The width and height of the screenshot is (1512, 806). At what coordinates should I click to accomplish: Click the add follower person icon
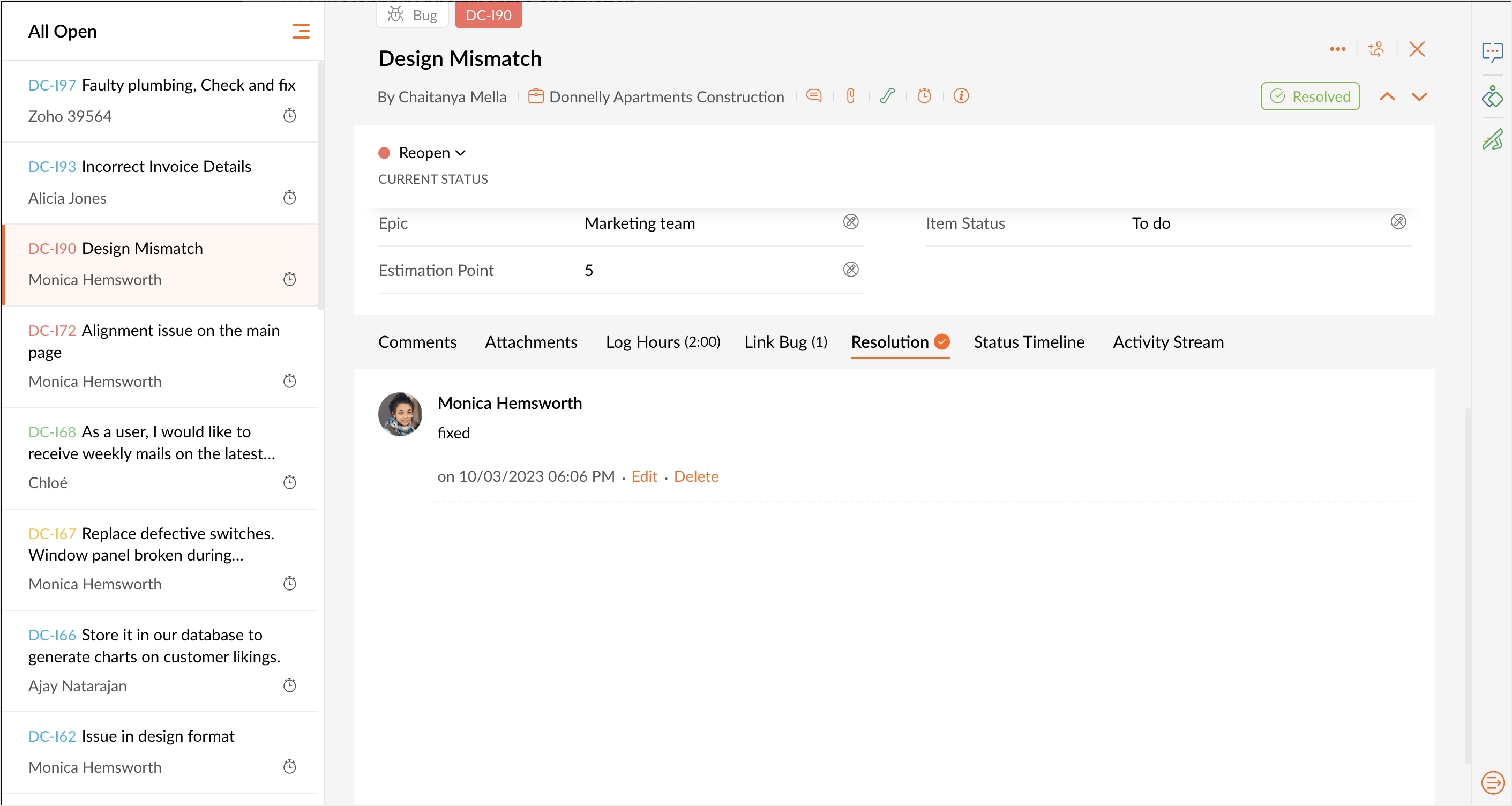1376,49
